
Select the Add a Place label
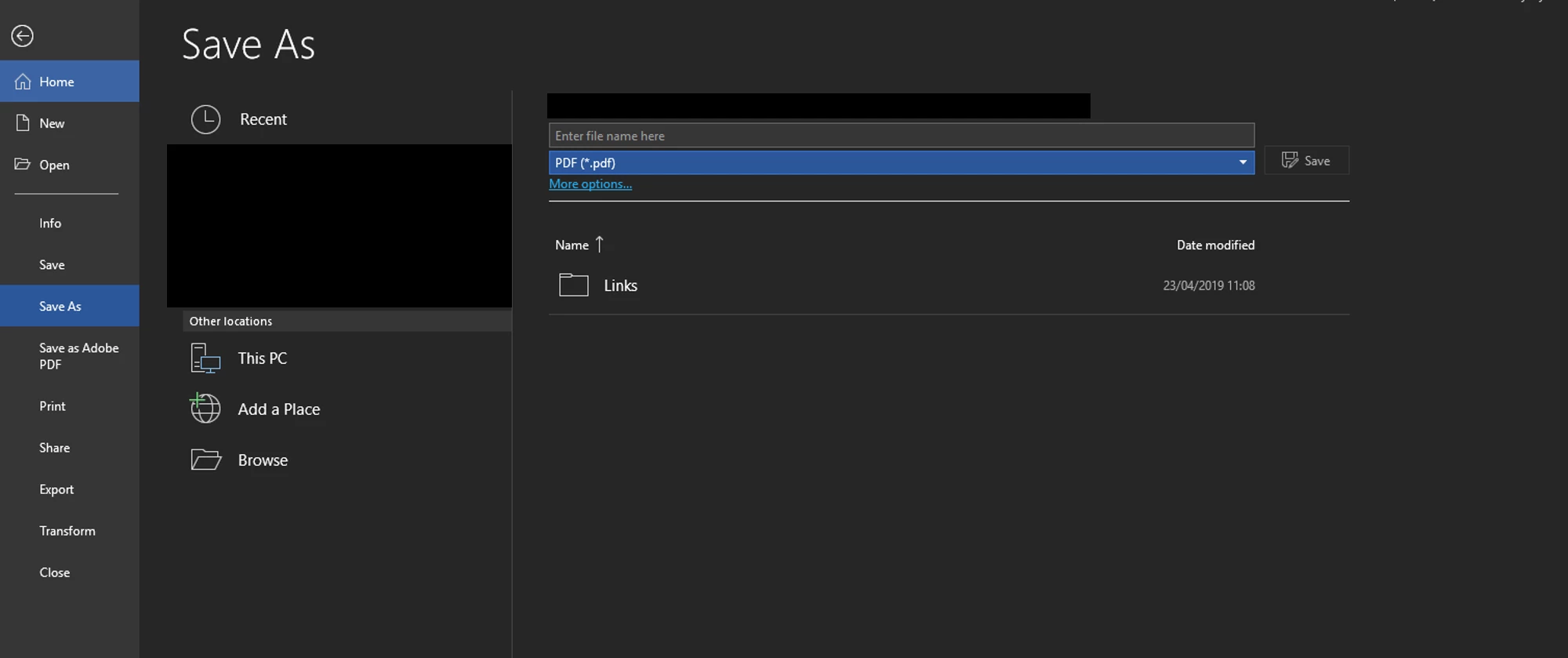click(x=279, y=409)
